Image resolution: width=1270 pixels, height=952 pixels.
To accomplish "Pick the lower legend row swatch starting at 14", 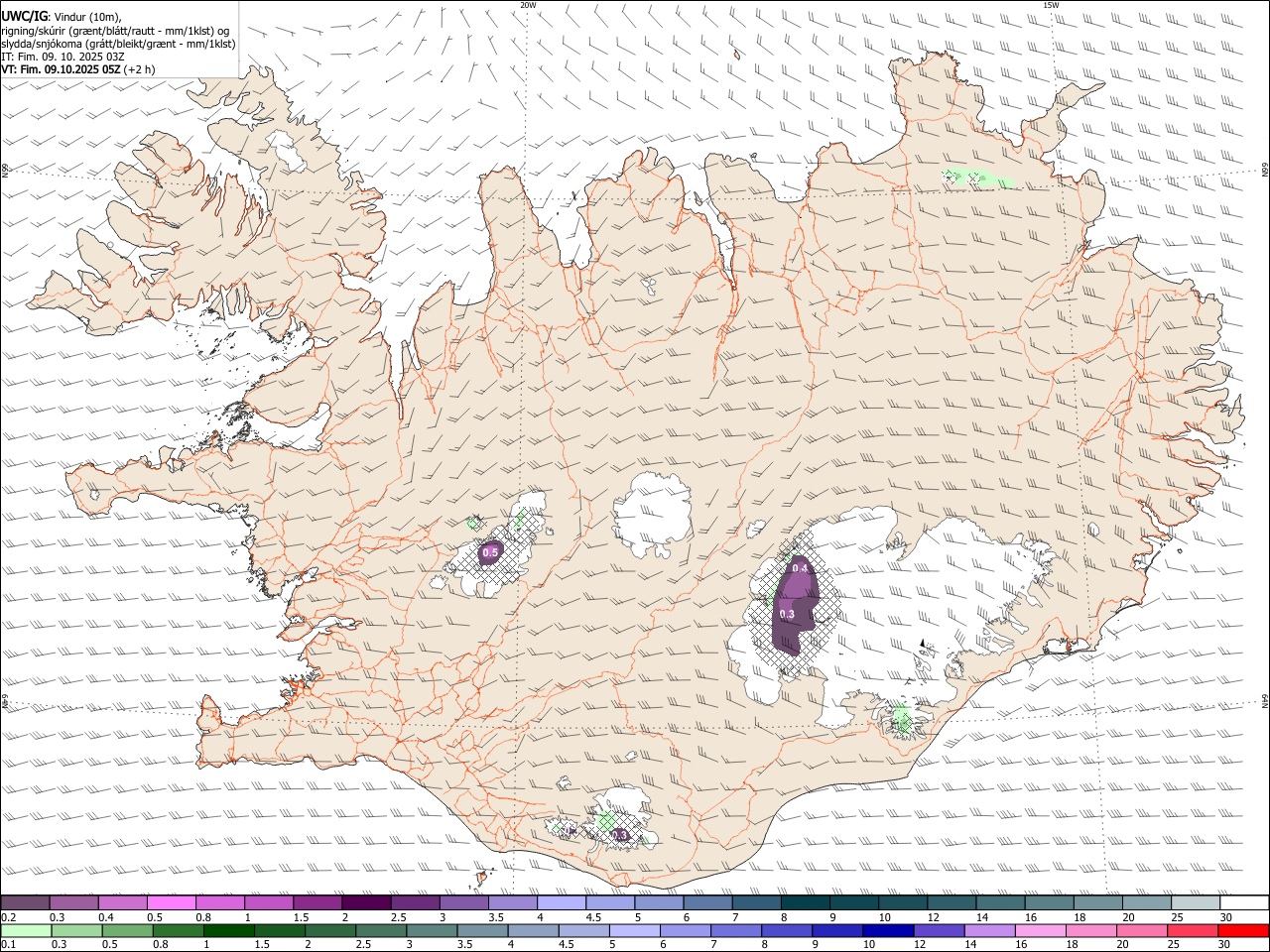I will point(990,930).
